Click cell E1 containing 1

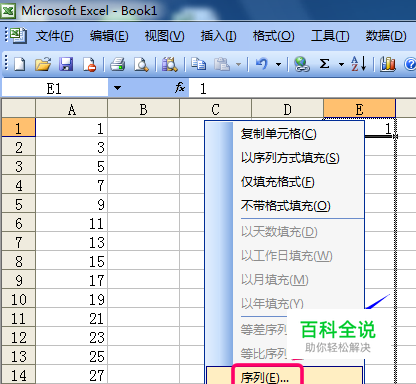379,128
